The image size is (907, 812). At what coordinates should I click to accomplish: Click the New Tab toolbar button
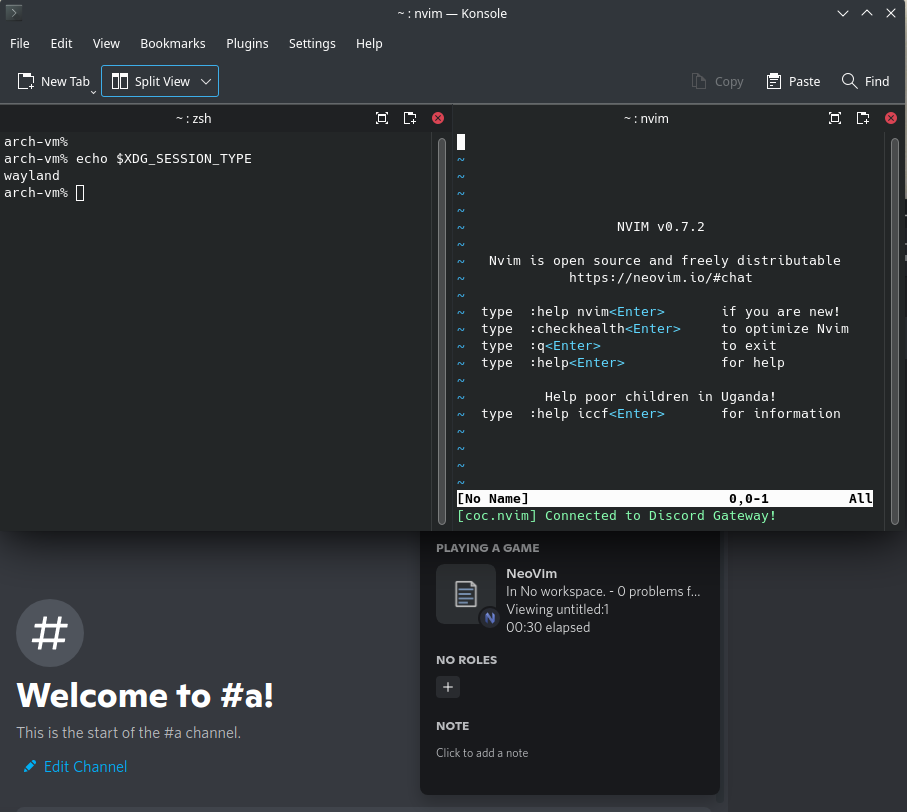coord(53,82)
